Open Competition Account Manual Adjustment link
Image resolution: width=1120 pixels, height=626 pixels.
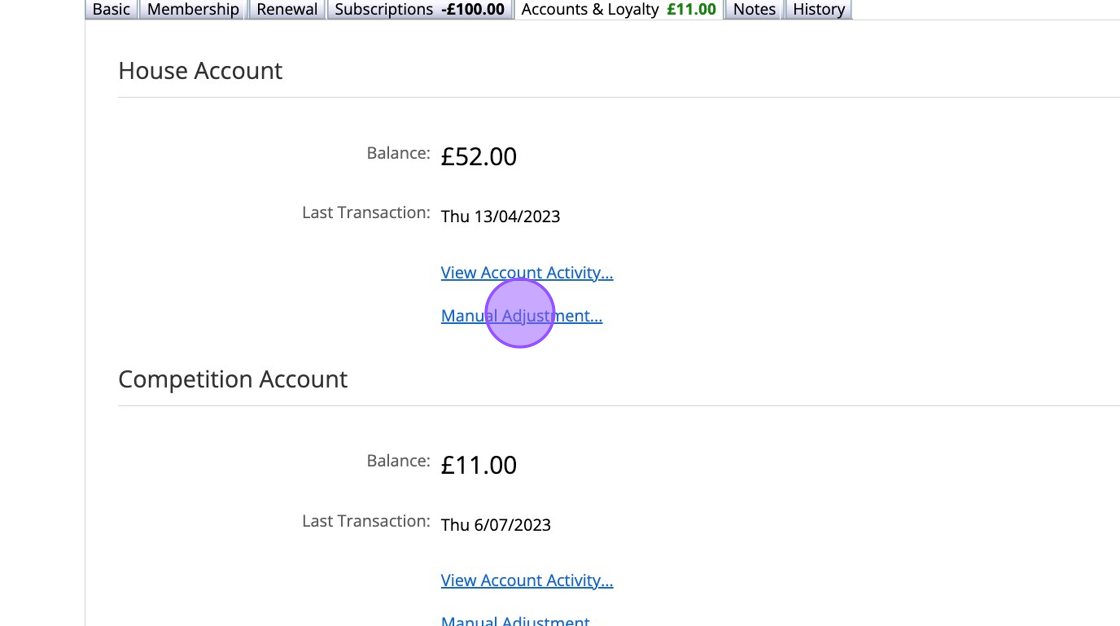(515, 621)
